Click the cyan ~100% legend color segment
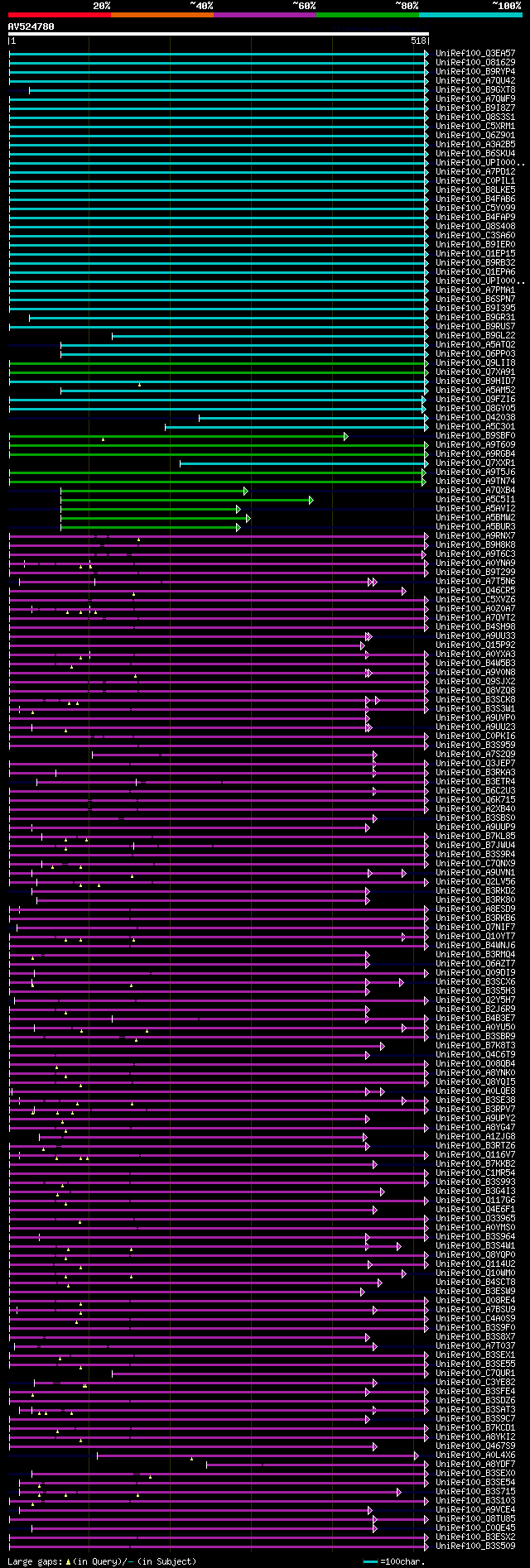This screenshot has width=530, height=1568. [470, 14]
